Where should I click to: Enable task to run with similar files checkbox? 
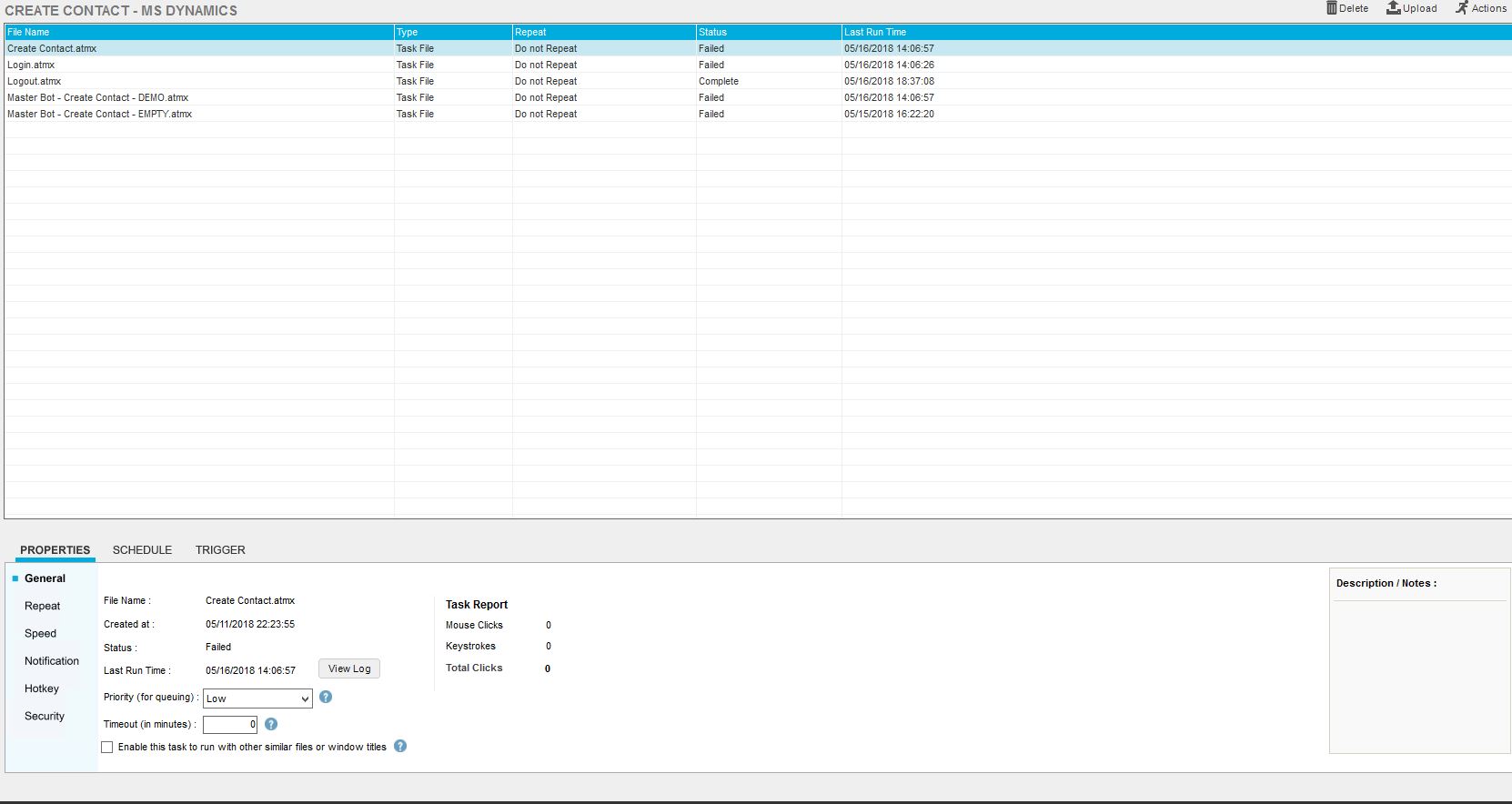click(x=107, y=747)
